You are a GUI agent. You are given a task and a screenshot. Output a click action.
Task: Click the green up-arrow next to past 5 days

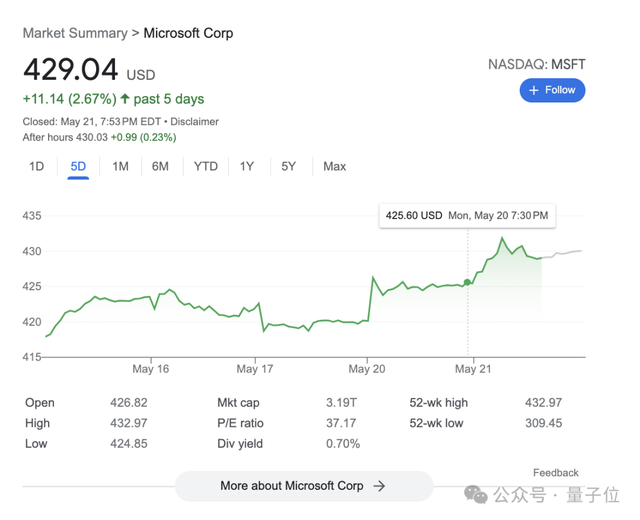point(125,99)
